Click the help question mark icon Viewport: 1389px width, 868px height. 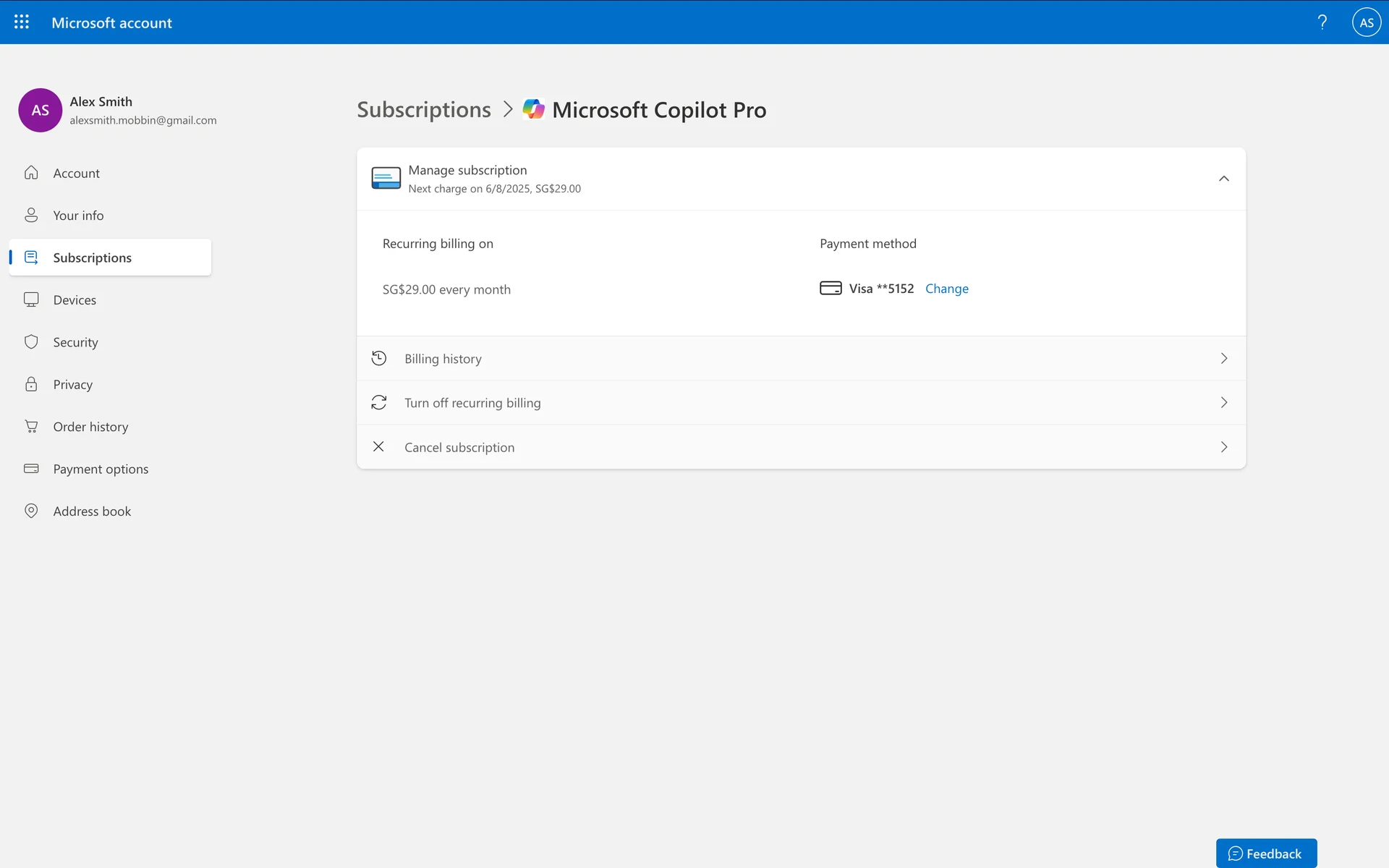[x=1322, y=22]
